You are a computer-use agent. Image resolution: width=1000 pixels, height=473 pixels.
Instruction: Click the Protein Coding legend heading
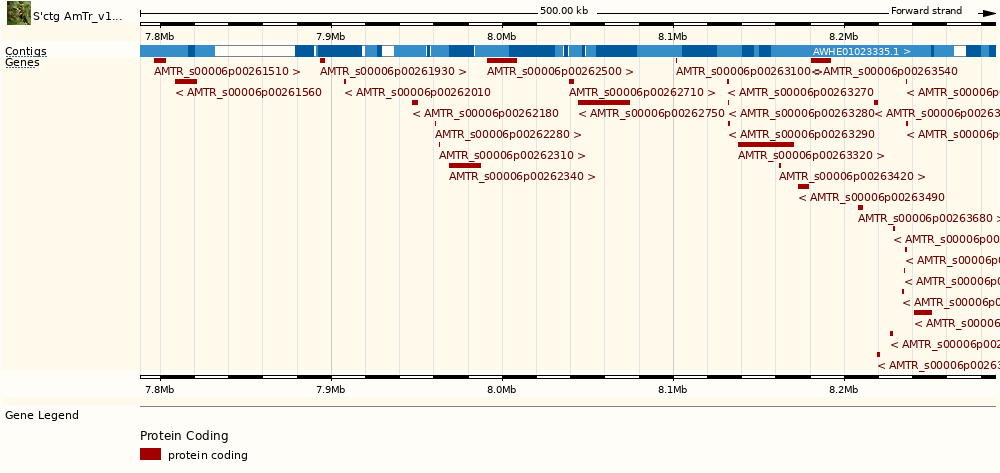point(184,436)
